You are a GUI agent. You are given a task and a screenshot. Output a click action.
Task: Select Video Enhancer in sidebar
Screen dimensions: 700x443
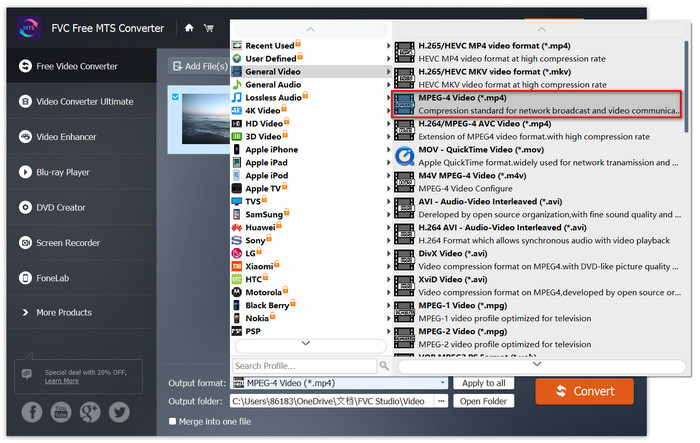pyautogui.click(x=82, y=137)
